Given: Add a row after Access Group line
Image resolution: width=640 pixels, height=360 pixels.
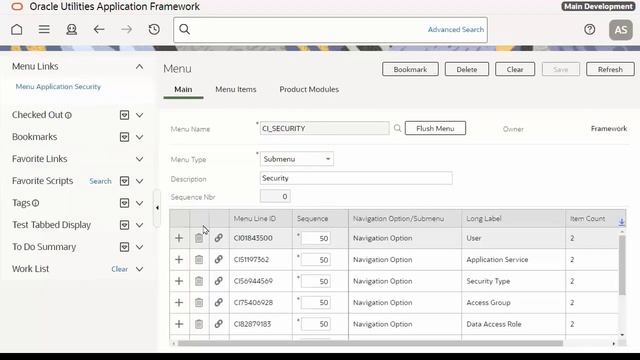Looking at the screenshot, I should click(x=179, y=302).
